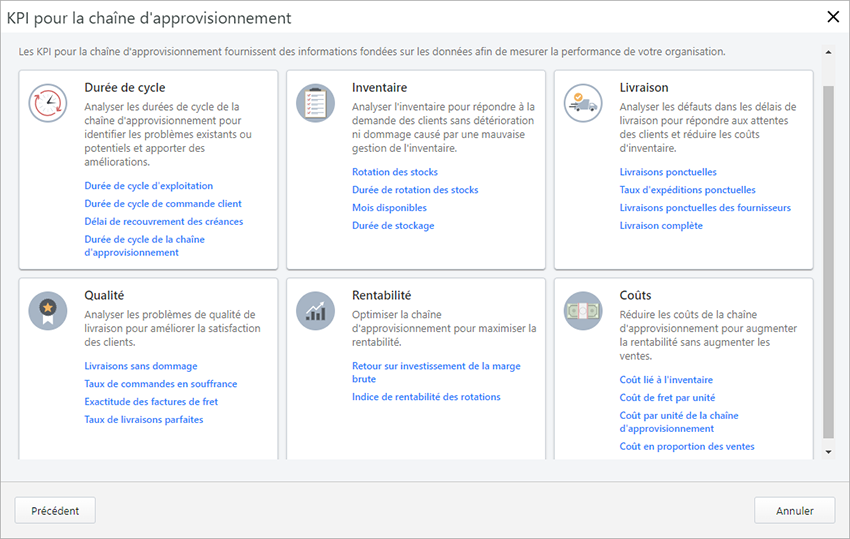850x539 pixels.
Task: Click the Livraison truck icon
Action: pos(583,103)
